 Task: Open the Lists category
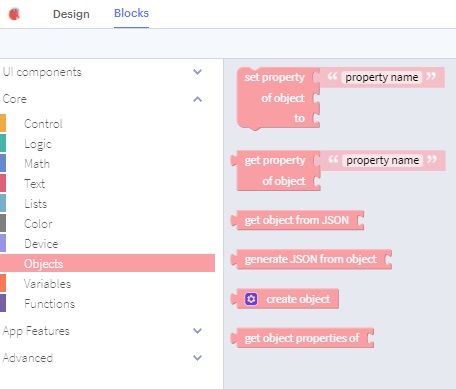click(x=35, y=204)
